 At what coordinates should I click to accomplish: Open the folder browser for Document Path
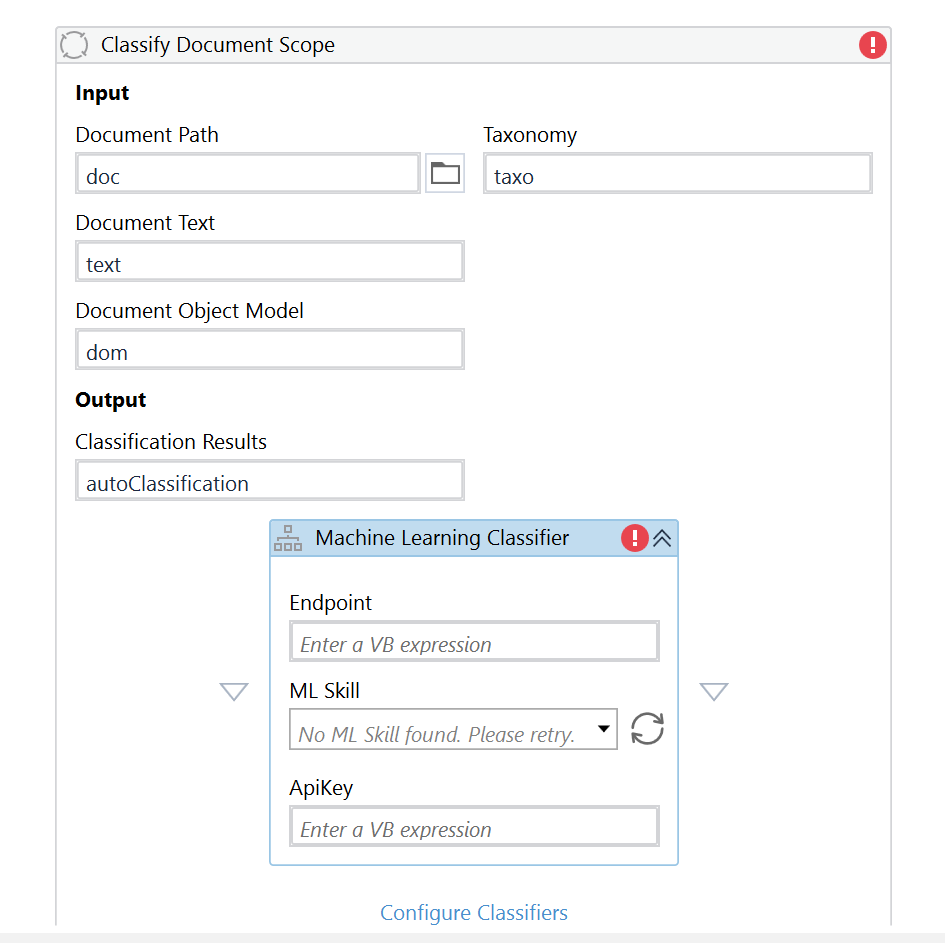click(x=444, y=172)
